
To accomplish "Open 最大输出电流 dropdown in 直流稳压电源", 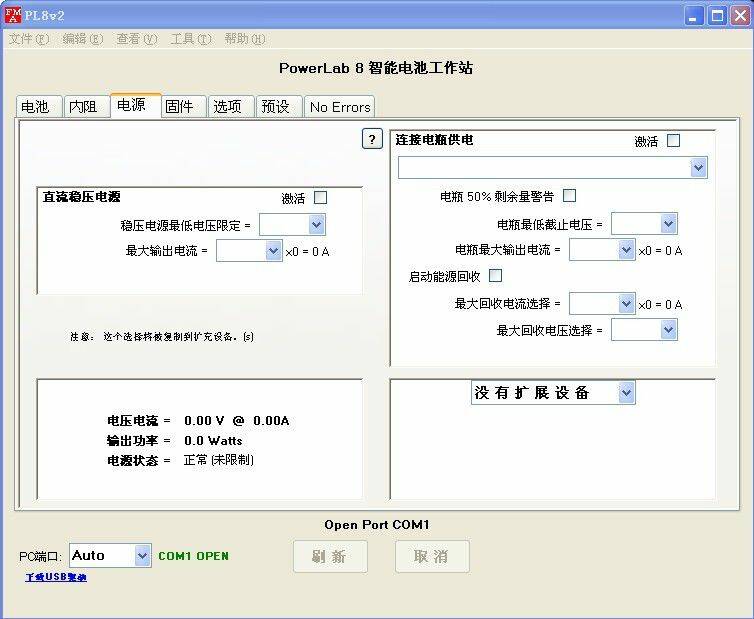I will coord(249,251).
